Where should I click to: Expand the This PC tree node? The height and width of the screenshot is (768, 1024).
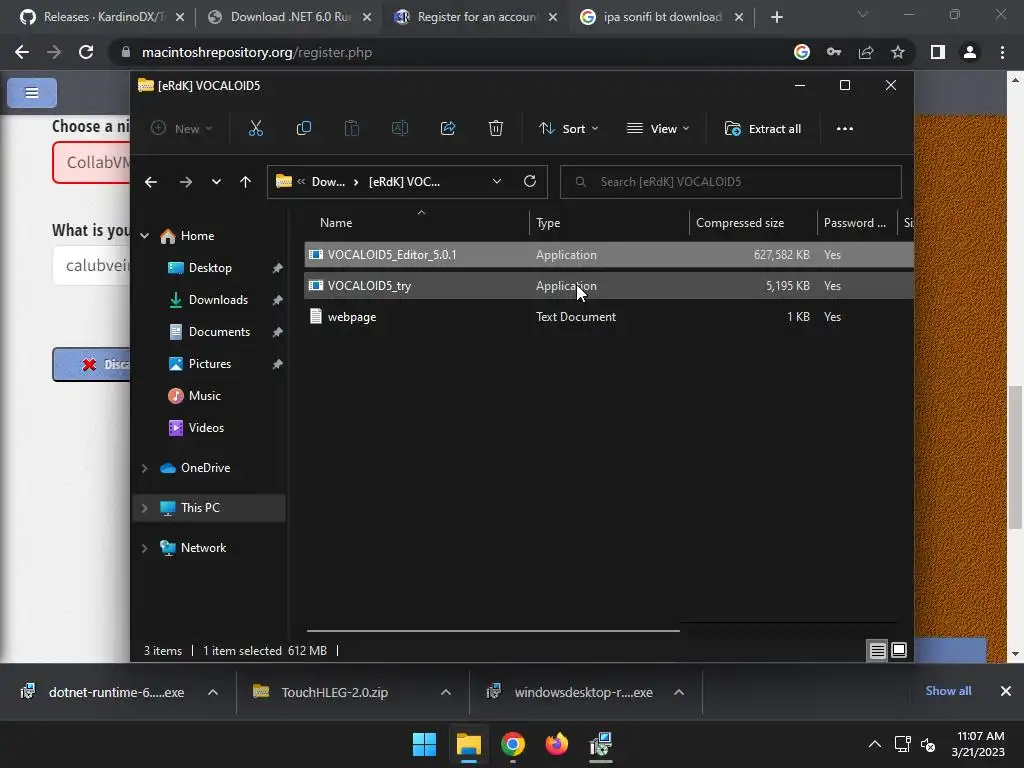tap(144, 508)
